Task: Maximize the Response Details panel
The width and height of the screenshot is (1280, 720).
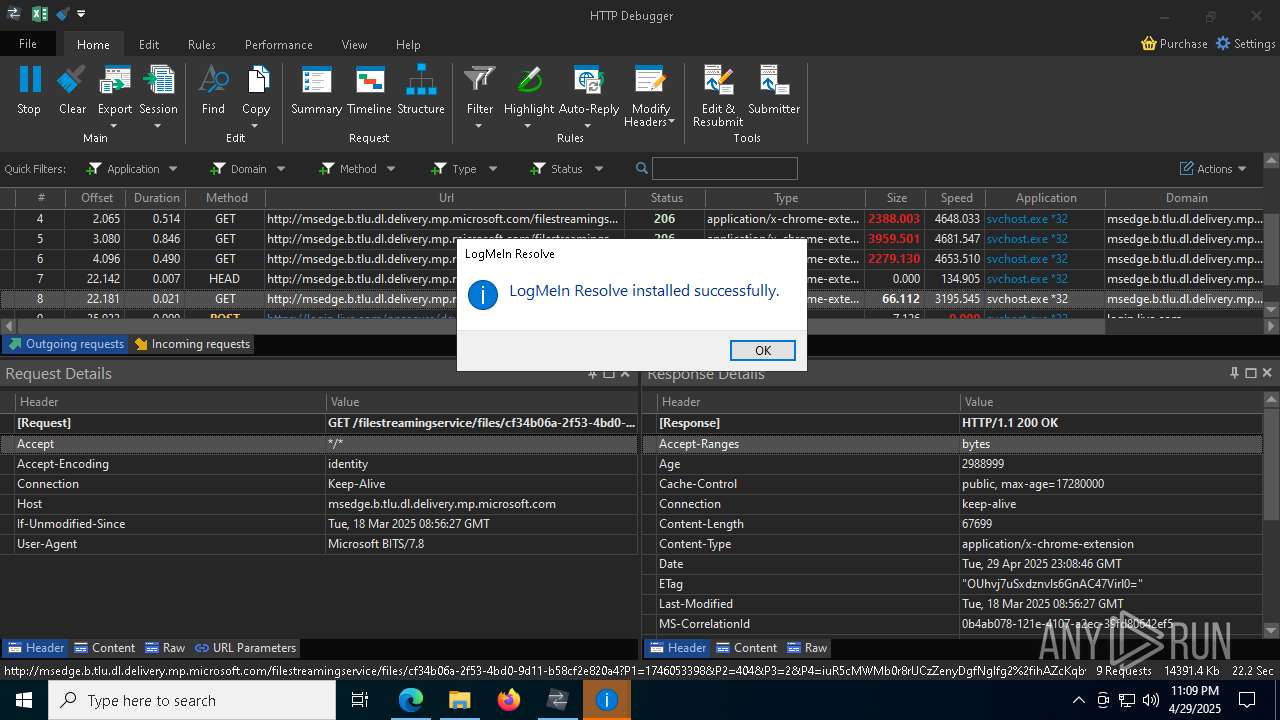Action: (x=1251, y=373)
